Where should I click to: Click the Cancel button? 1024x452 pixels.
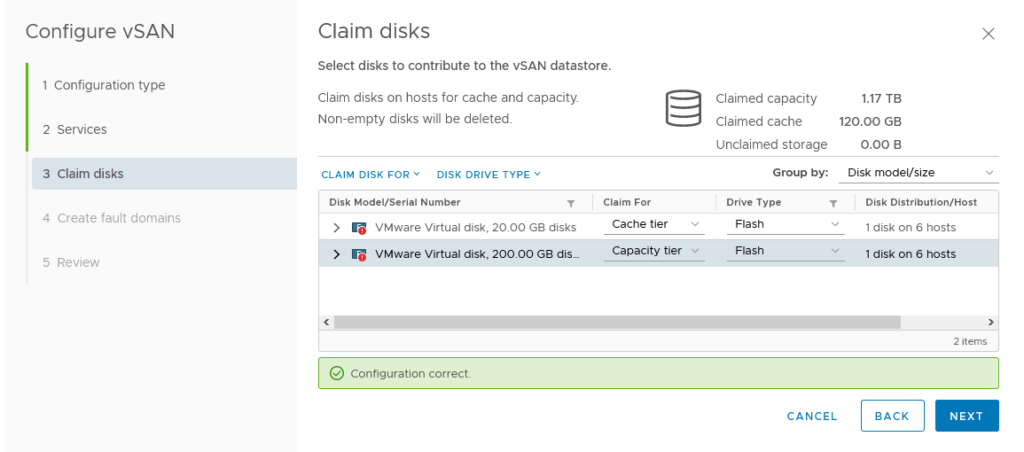click(x=812, y=416)
